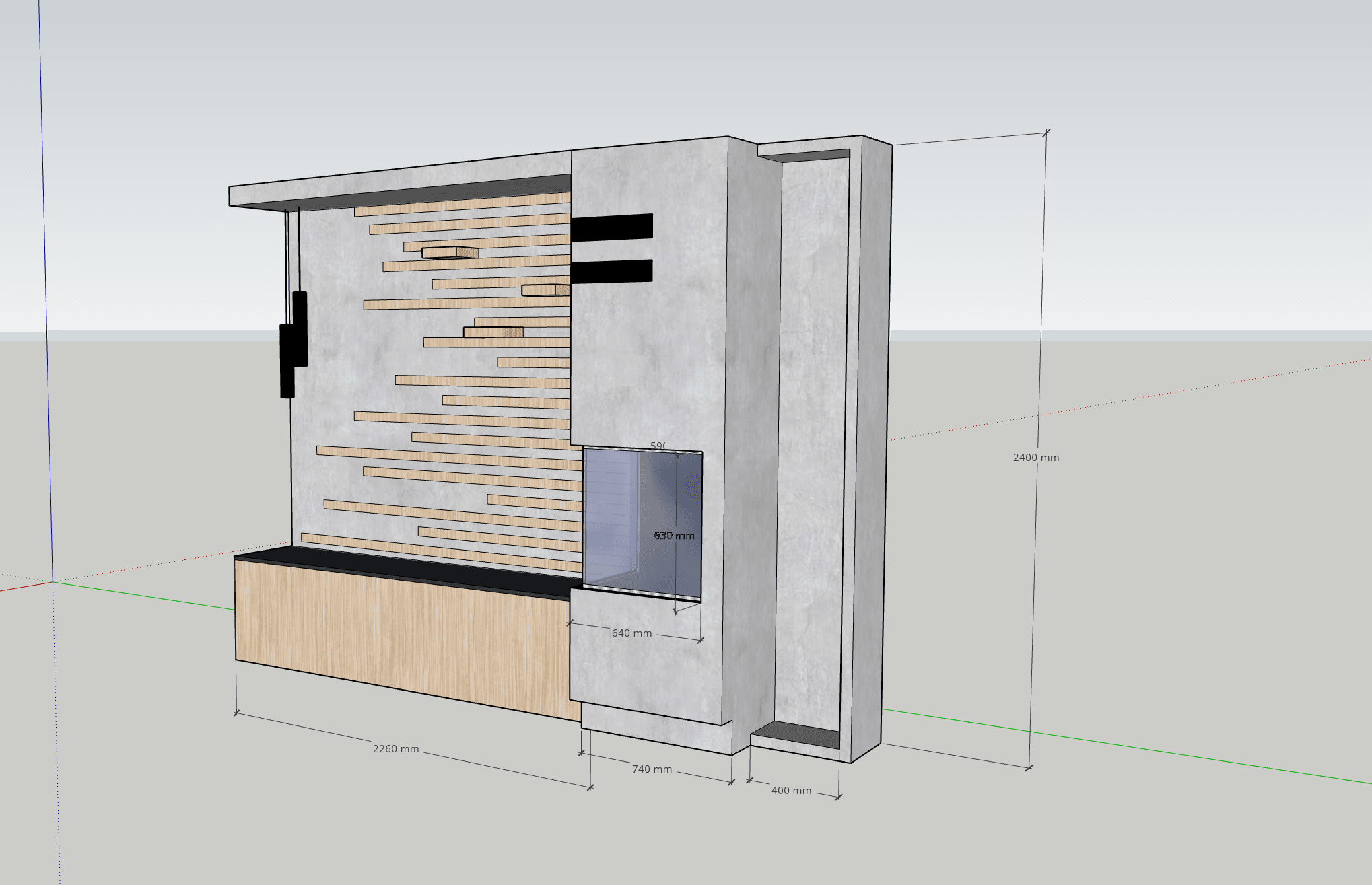Click the 740 mm dimension label
Image resolution: width=1372 pixels, height=885 pixels.
click(652, 769)
